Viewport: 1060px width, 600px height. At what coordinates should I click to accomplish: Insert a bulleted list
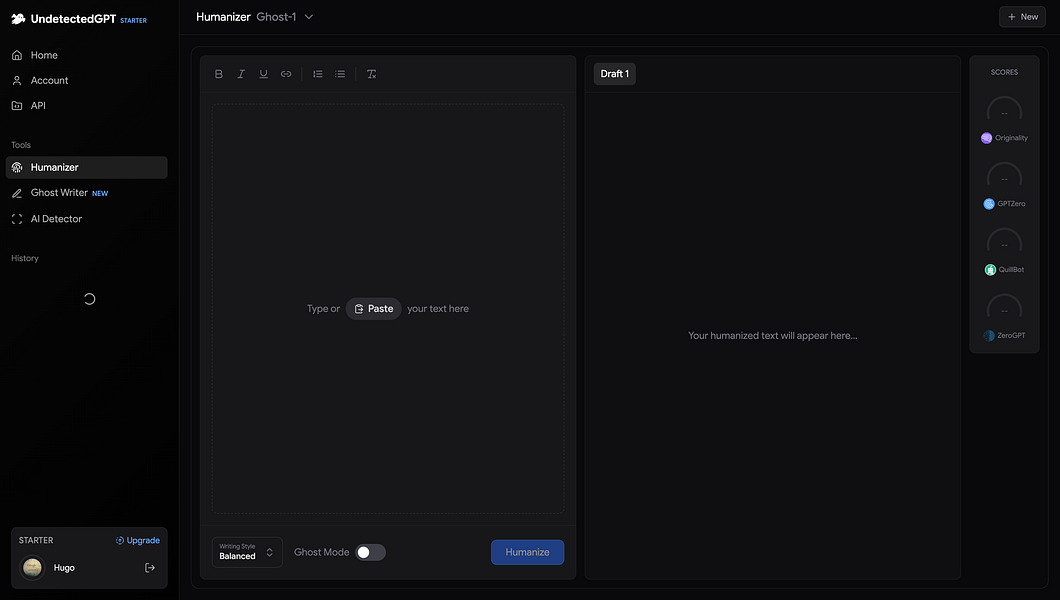pos(340,74)
